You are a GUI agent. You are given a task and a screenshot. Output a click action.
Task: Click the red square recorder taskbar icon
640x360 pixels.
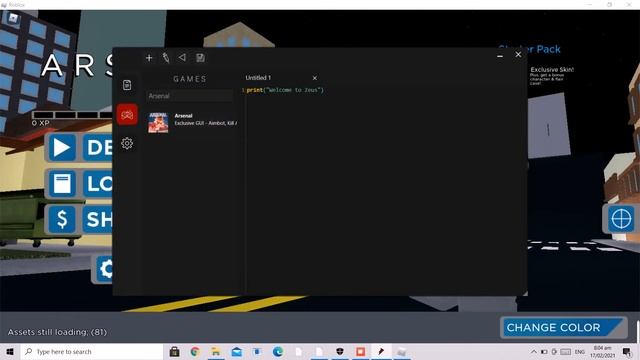point(360,351)
